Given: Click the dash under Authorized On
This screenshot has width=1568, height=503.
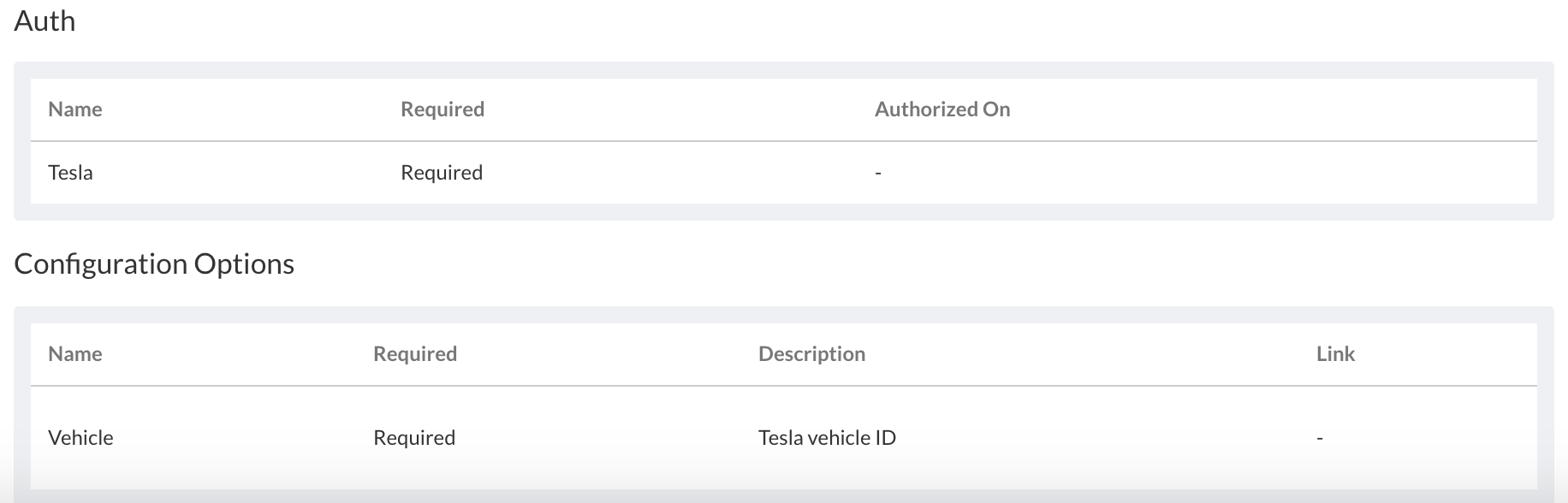Looking at the screenshot, I should pos(878,174).
